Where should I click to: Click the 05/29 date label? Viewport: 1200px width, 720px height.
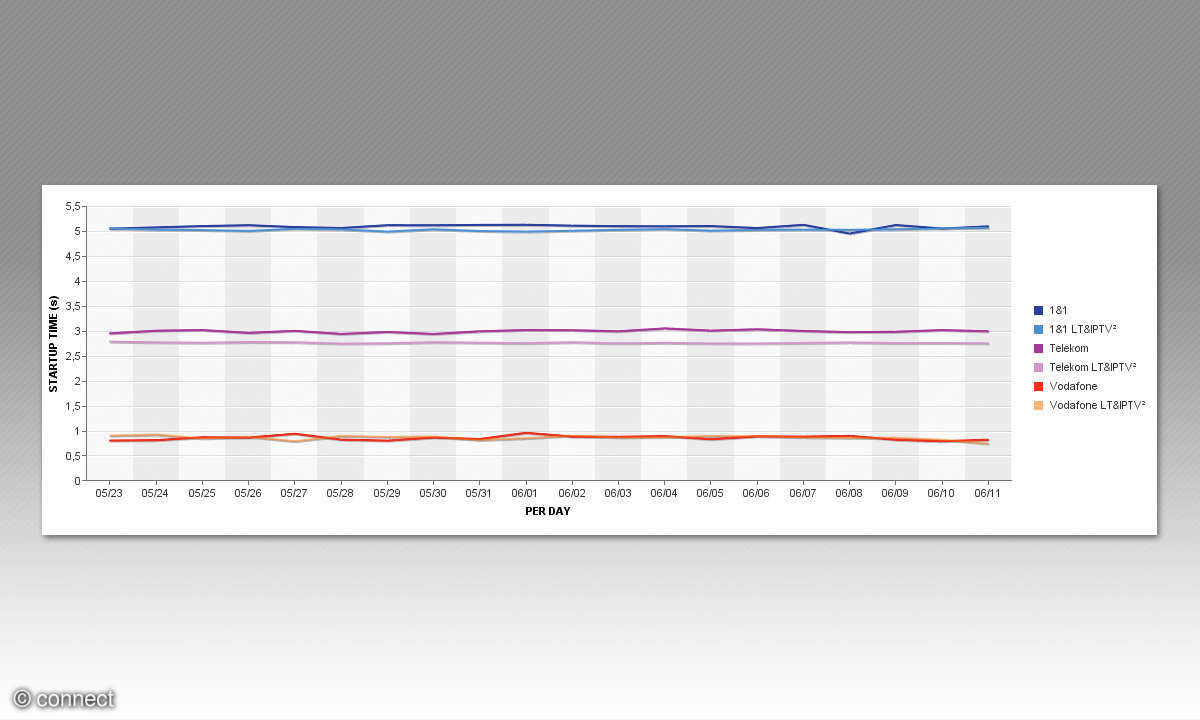tap(386, 493)
